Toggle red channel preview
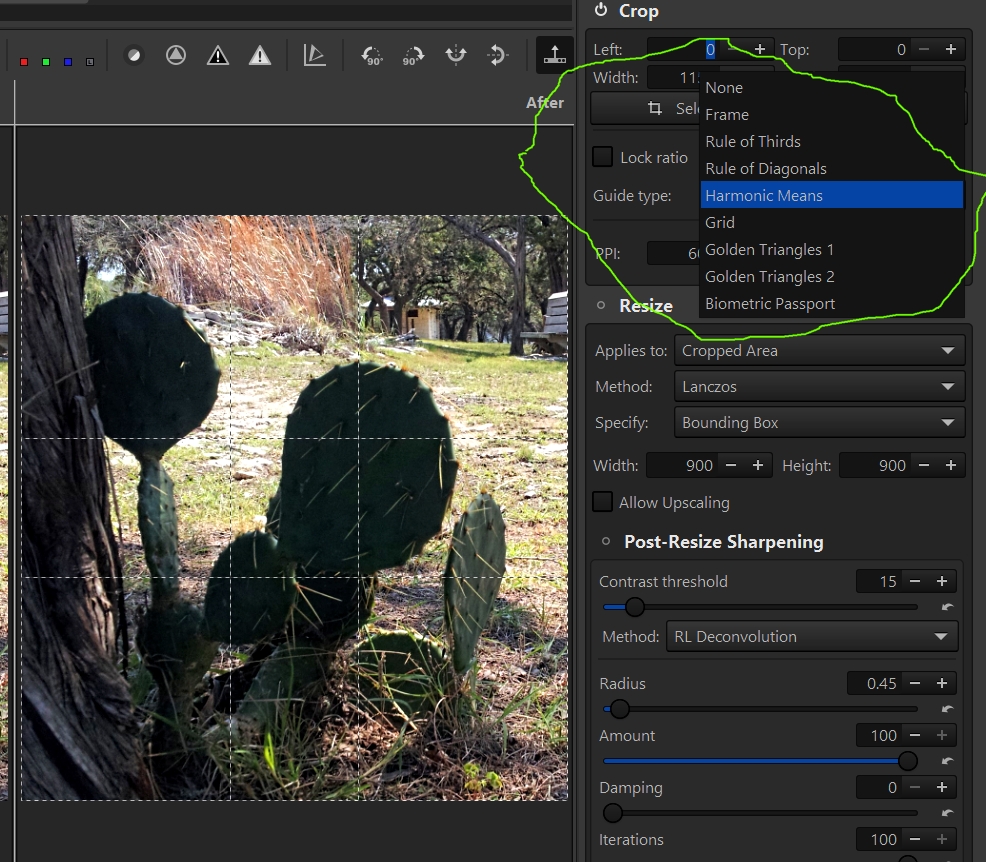The width and height of the screenshot is (986, 862). [x=24, y=62]
